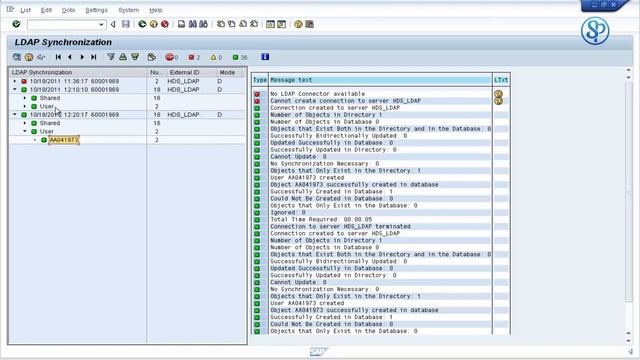Expand the 11:36:17 log entry
Screen dimensions: 640x360
click(x=15, y=81)
